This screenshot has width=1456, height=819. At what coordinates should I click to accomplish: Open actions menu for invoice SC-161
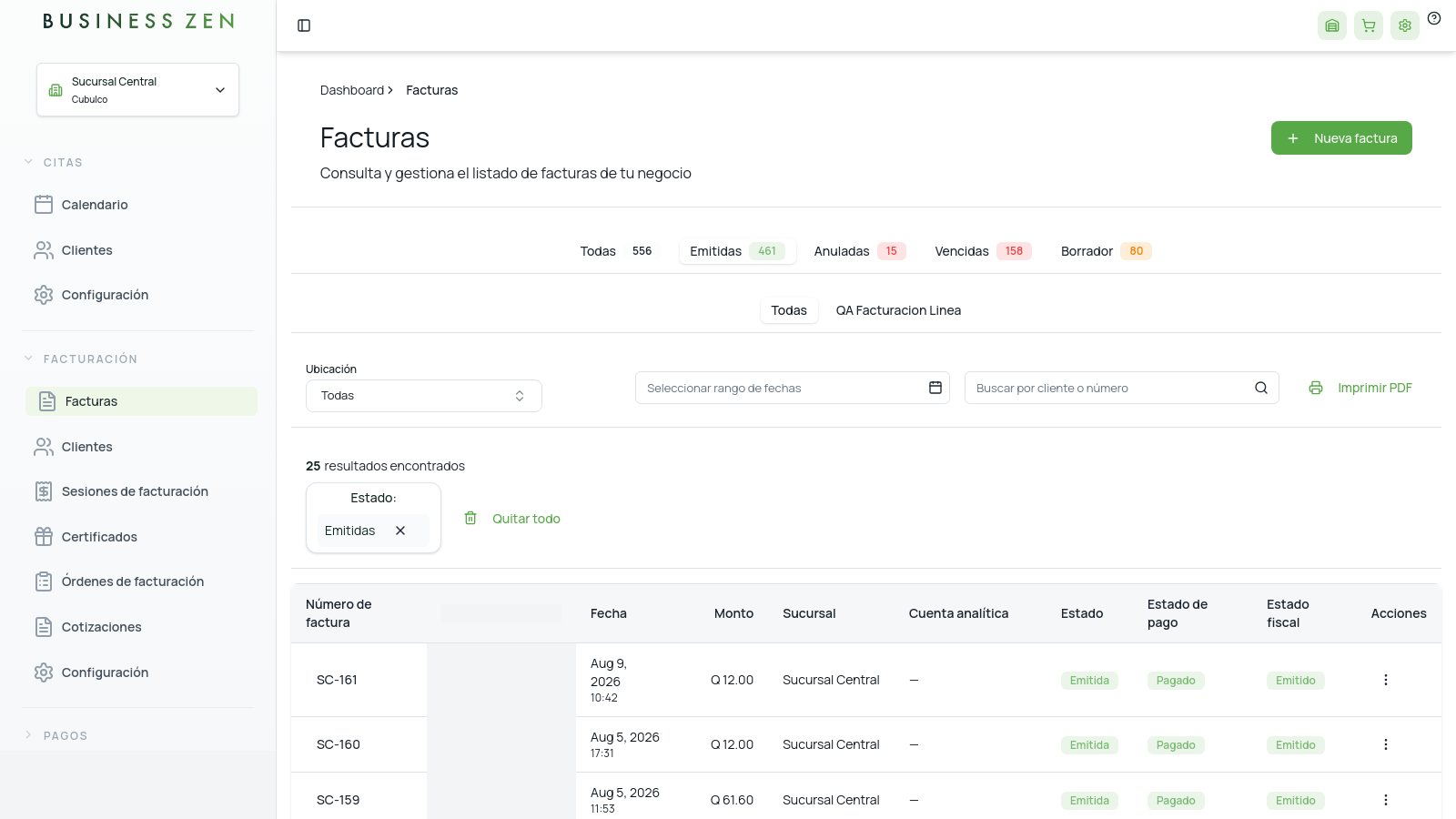tap(1386, 680)
